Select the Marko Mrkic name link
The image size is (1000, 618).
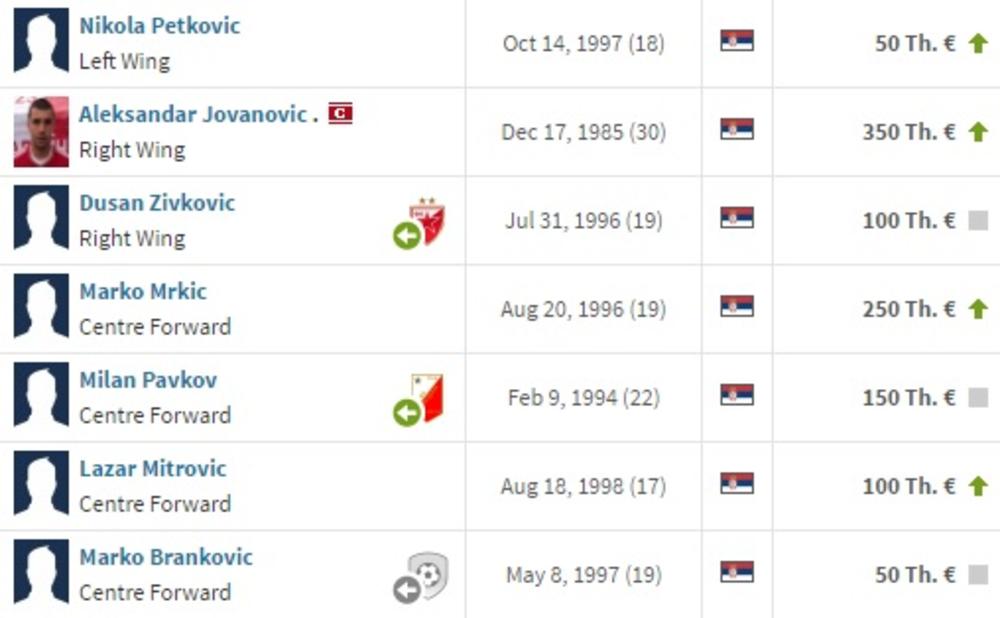143,291
